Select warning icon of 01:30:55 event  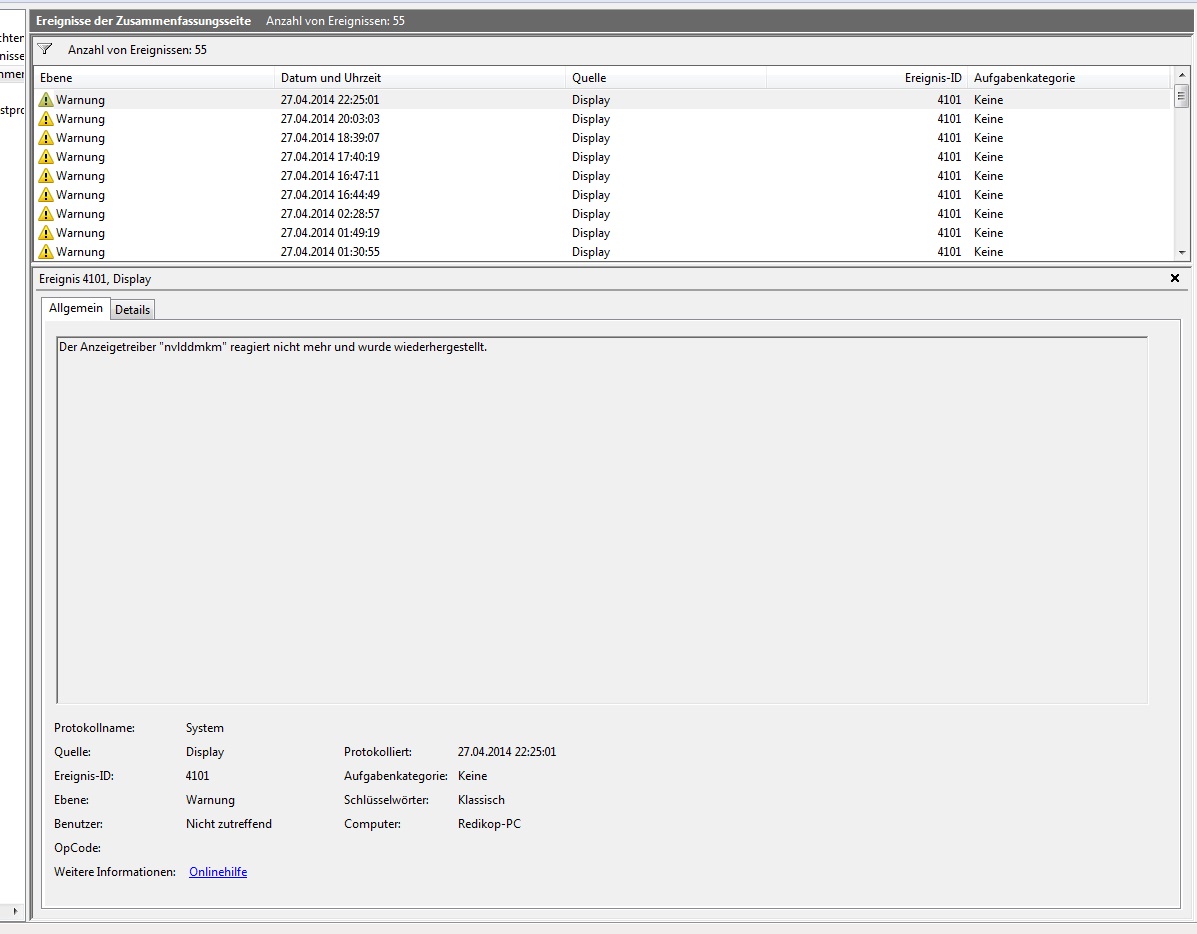[46, 251]
